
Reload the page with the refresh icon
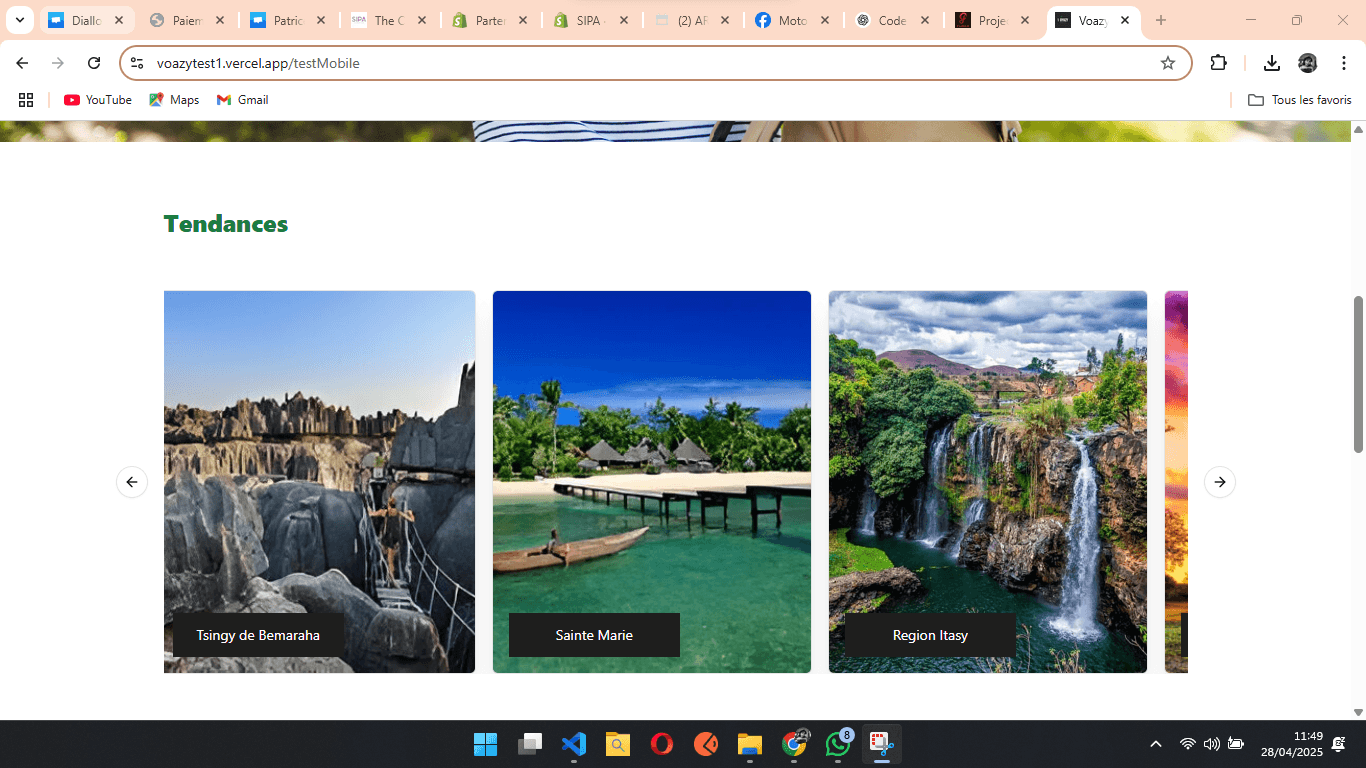click(x=94, y=63)
